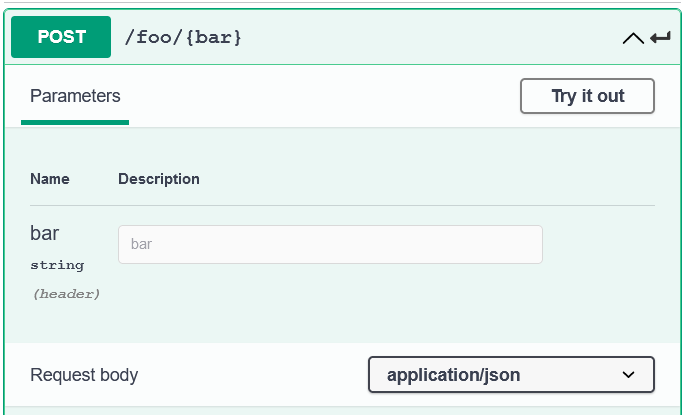Switch to the Parameters tab

tap(75, 96)
